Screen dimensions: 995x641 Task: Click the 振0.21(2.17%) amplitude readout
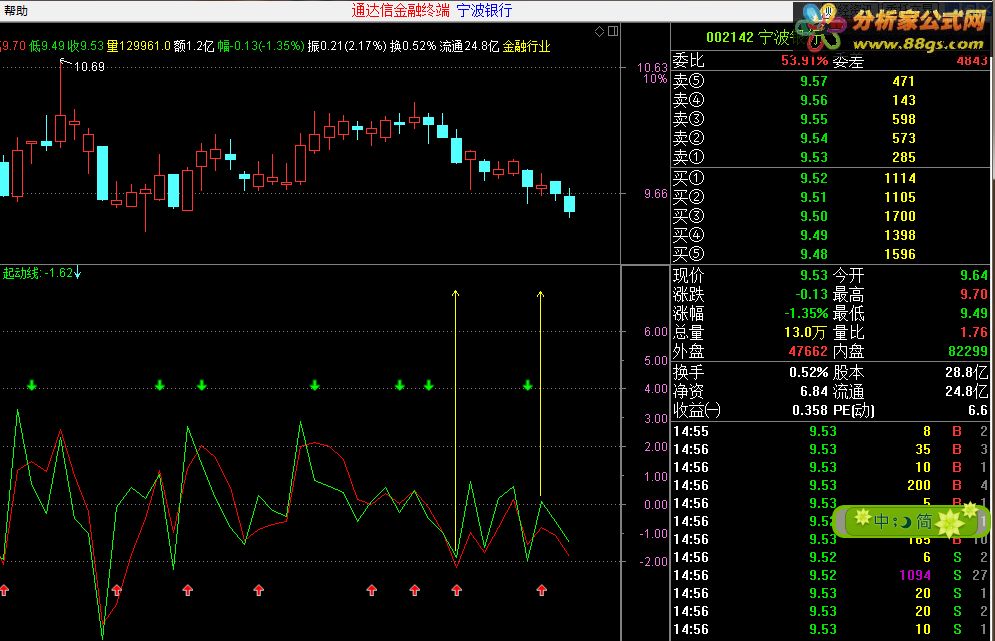click(346, 46)
